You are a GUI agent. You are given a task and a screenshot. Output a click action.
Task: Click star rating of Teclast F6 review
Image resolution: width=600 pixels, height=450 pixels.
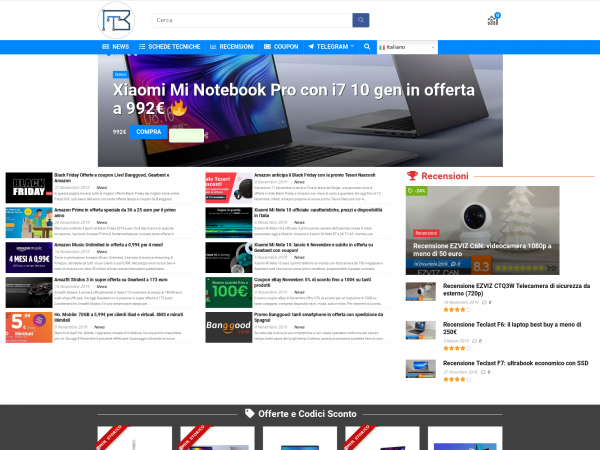click(457, 348)
